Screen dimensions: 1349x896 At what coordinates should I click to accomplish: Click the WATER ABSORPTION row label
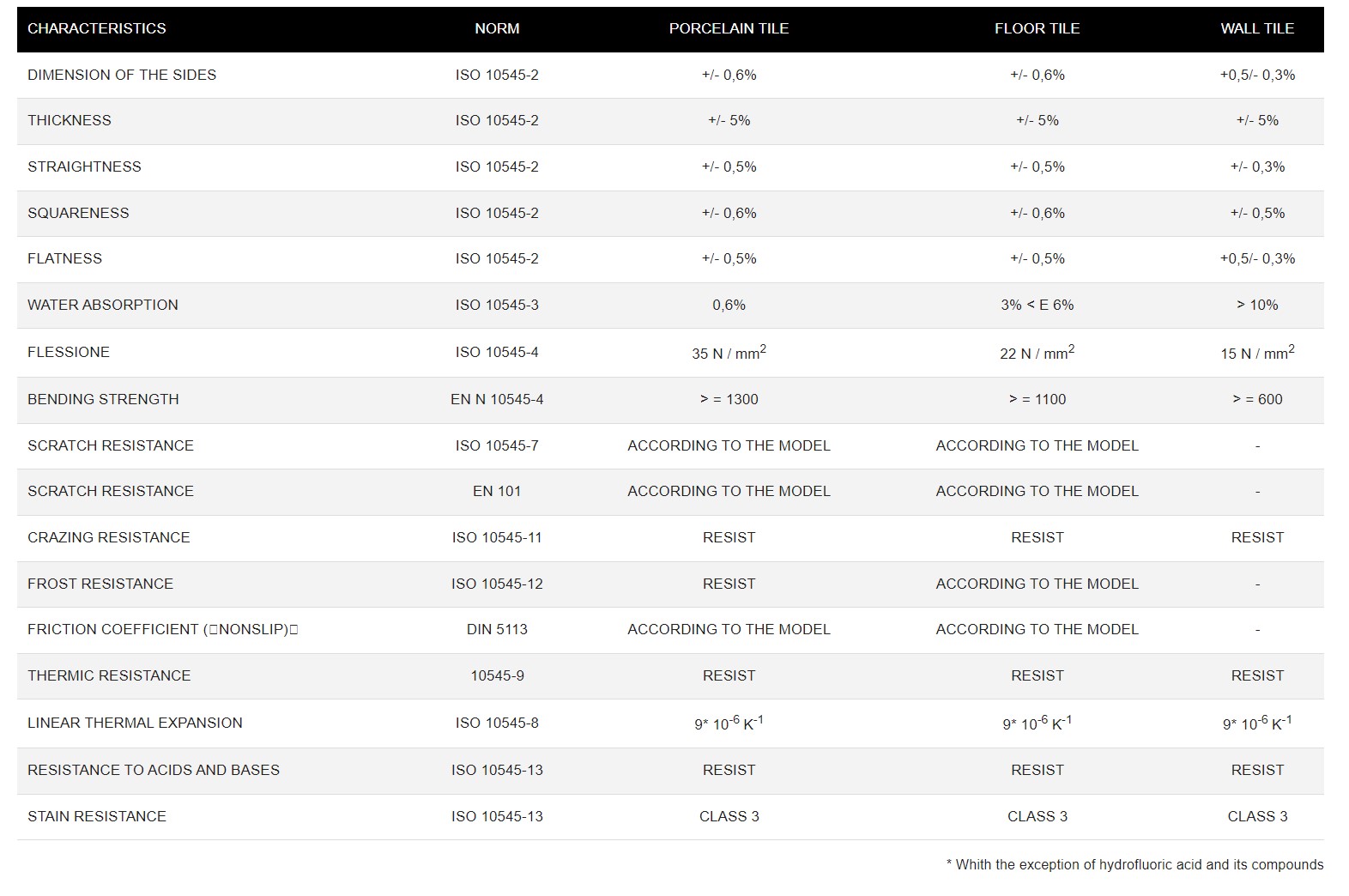(103, 305)
